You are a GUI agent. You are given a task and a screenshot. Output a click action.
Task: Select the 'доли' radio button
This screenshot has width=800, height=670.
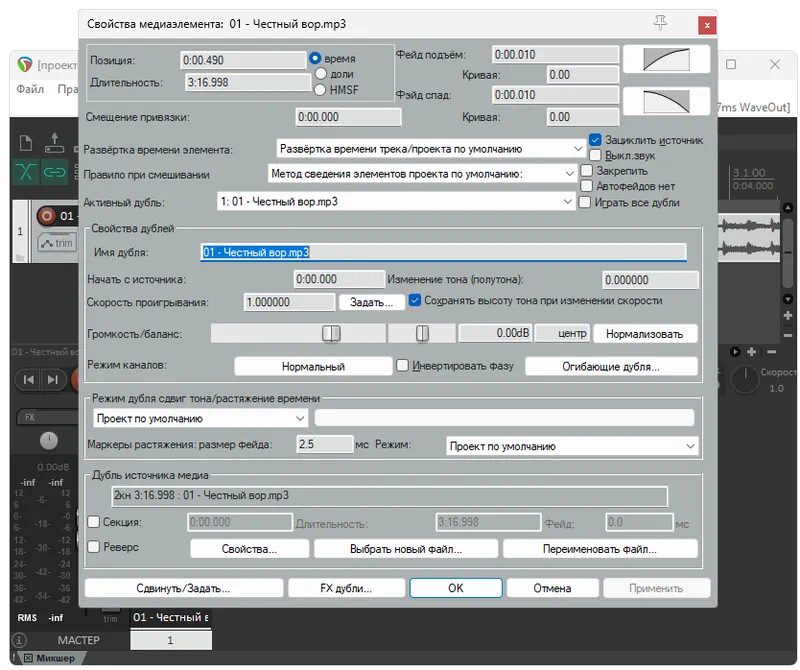click(320, 73)
